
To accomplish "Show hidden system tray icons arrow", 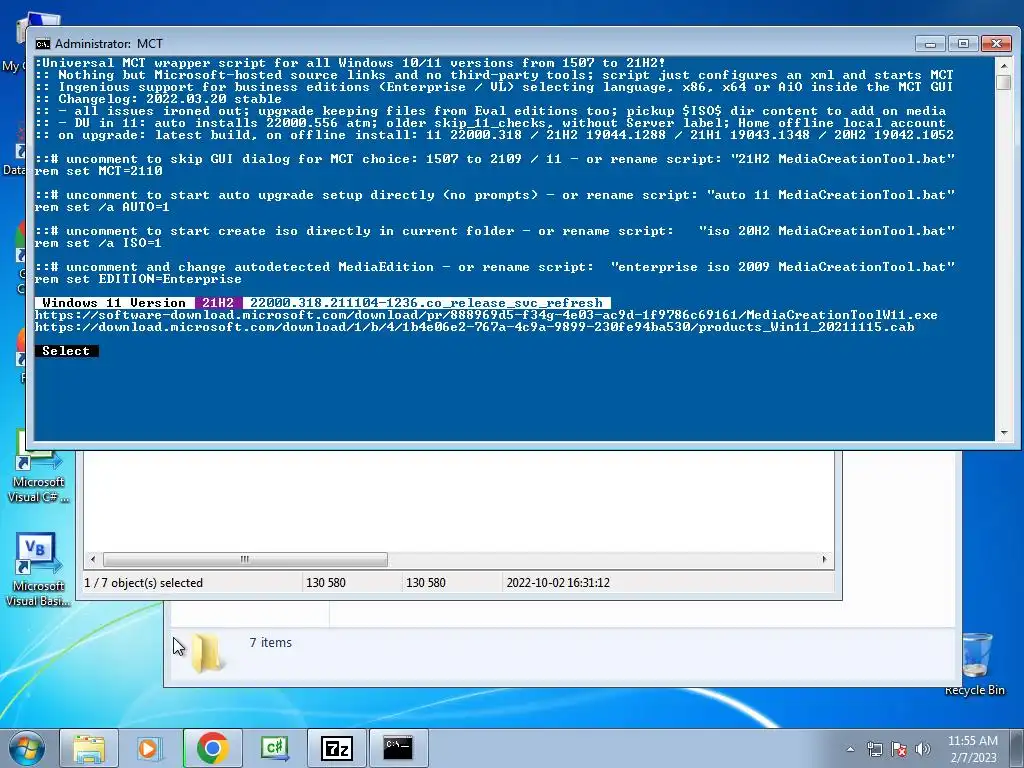I will click(850, 749).
